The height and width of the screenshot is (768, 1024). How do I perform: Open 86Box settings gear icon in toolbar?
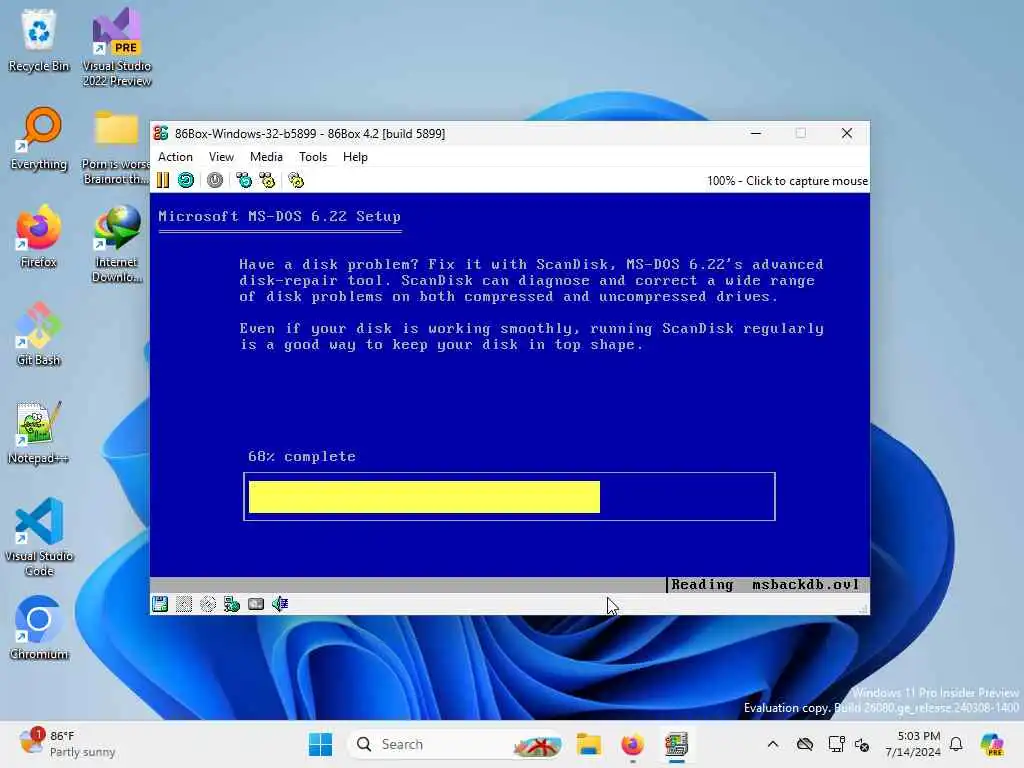[x=296, y=180]
